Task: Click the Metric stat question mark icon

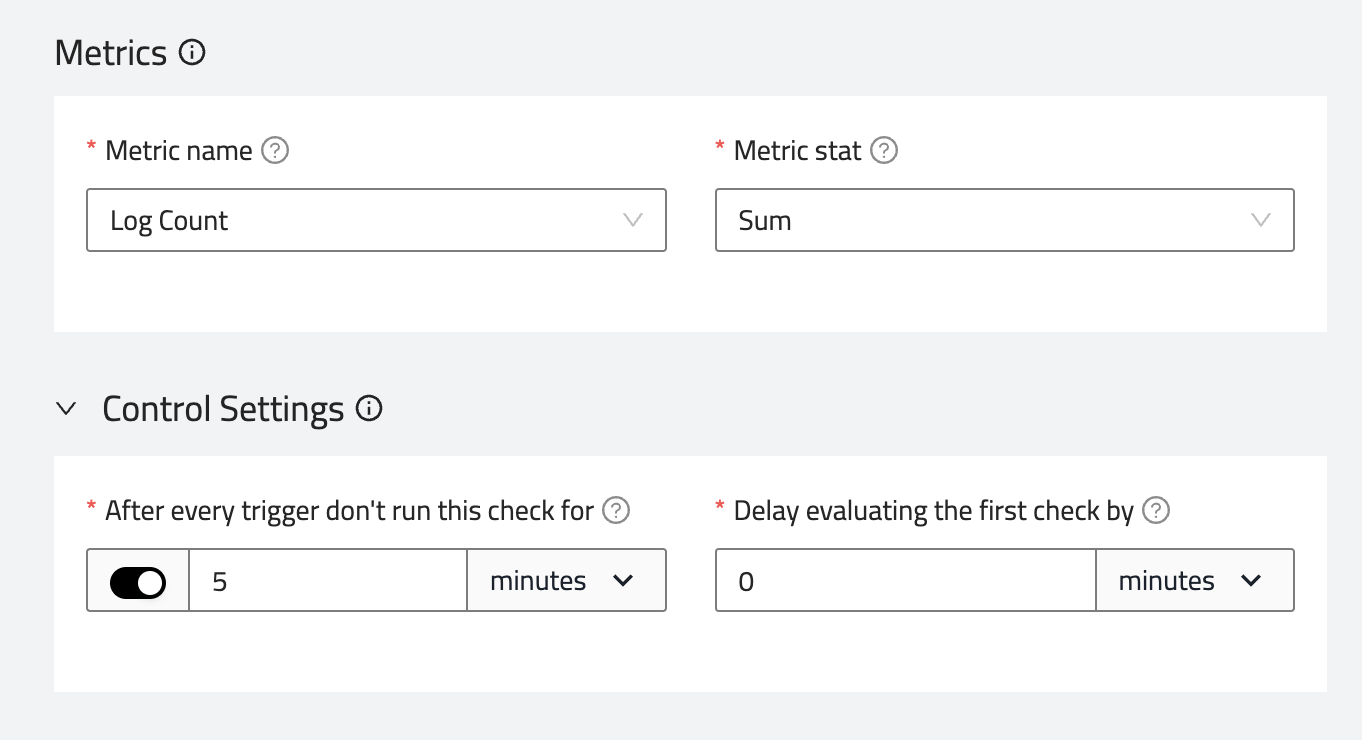Action: 884,151
